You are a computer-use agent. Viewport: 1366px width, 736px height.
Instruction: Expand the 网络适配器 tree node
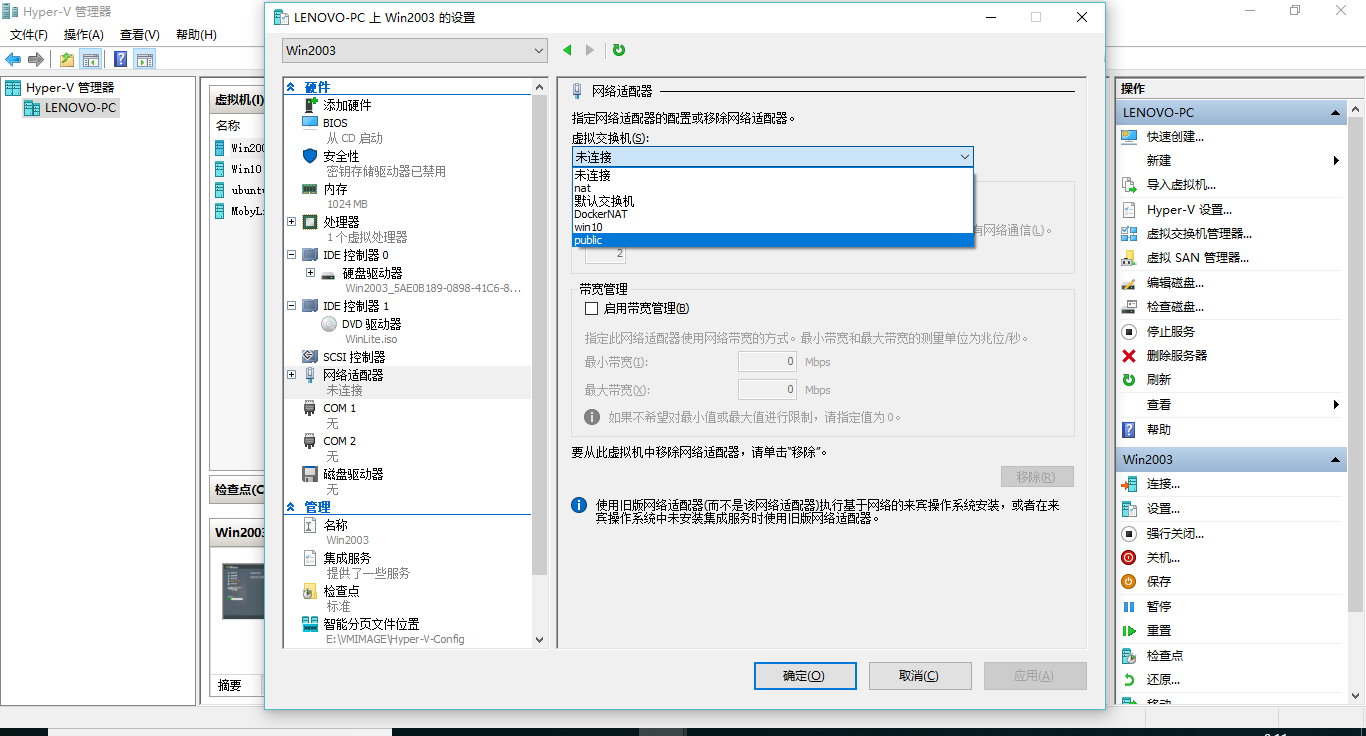coord(291,375)
